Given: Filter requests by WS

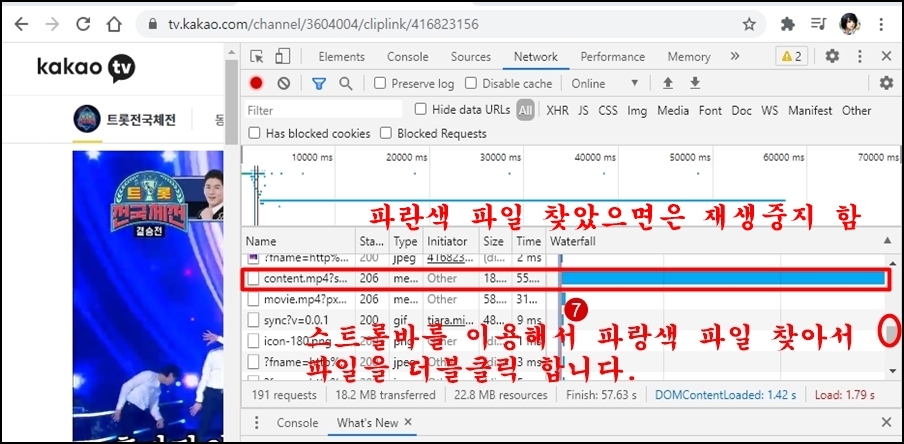Looking at the screenshot, I should point(770,110).
